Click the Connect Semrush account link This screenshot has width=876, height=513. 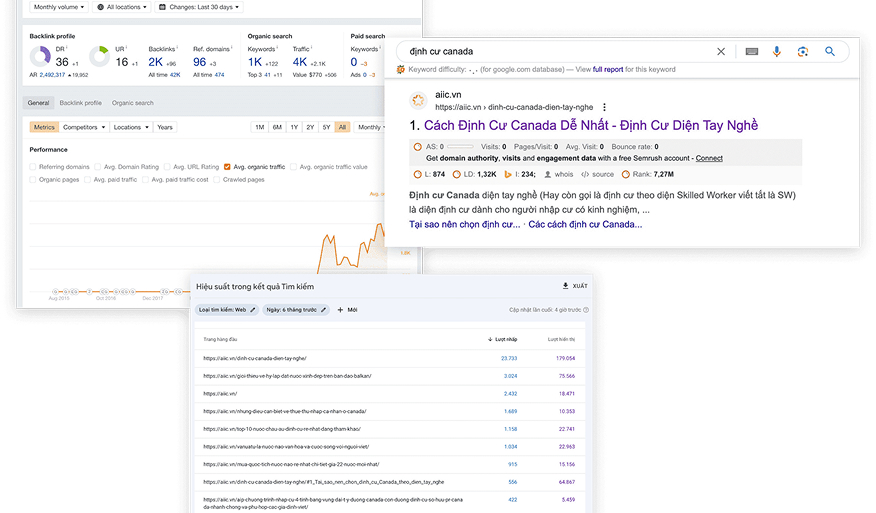(x=709, y=158)
